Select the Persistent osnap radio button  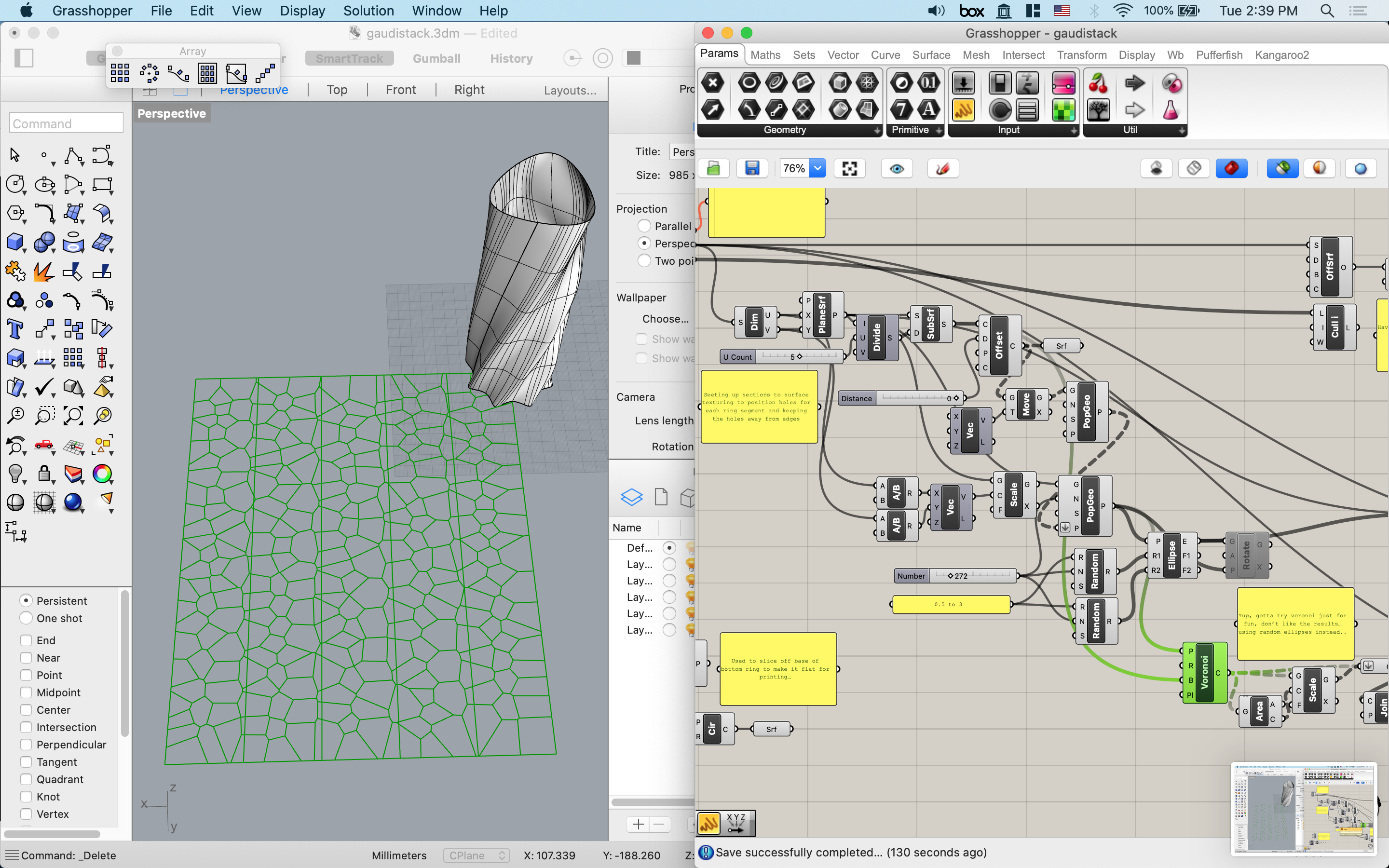pyautogui.click(x=26, y=600)
